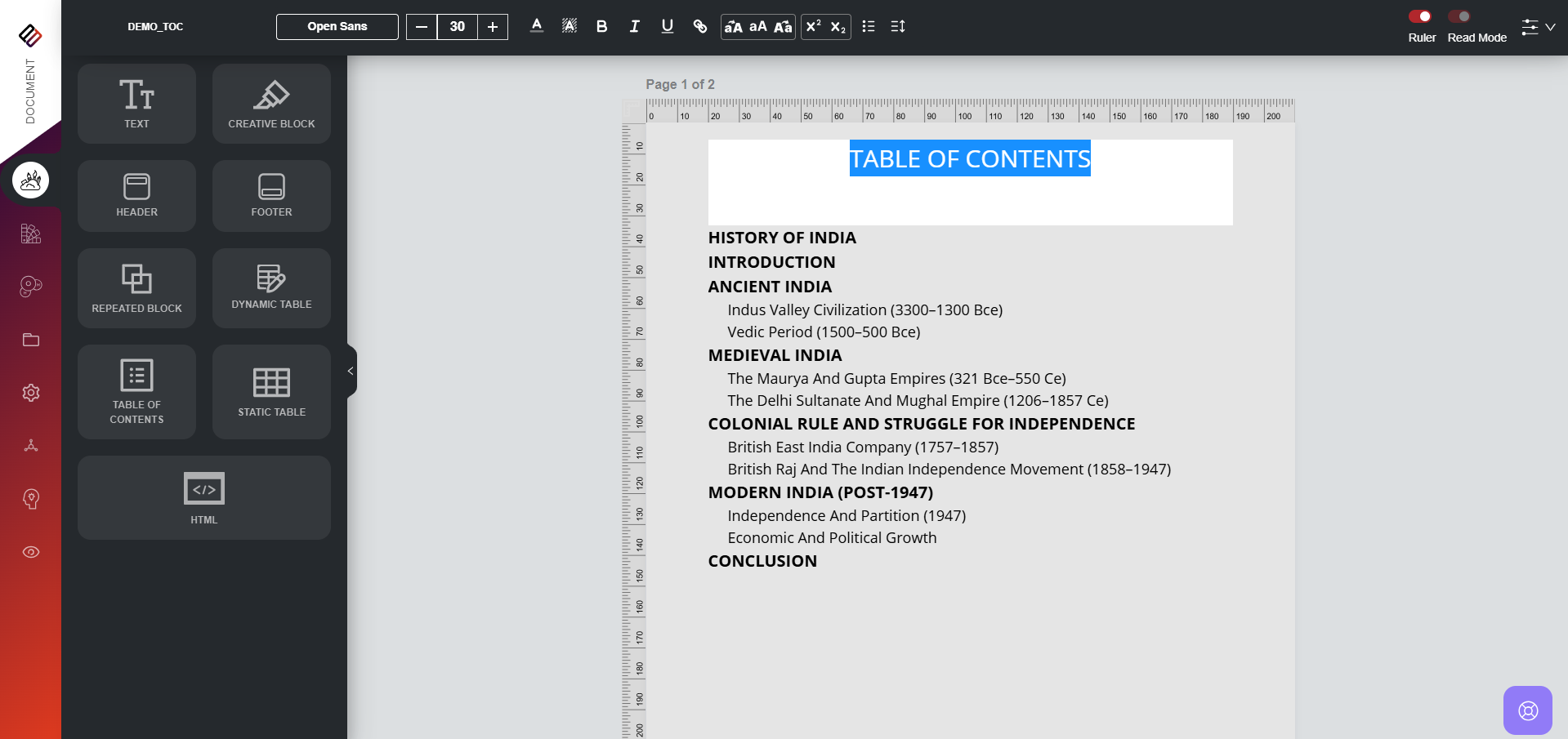Click the eye preview icon in sidebar
This screenshot has height=739, width=1568.
(x=31, y=552)
